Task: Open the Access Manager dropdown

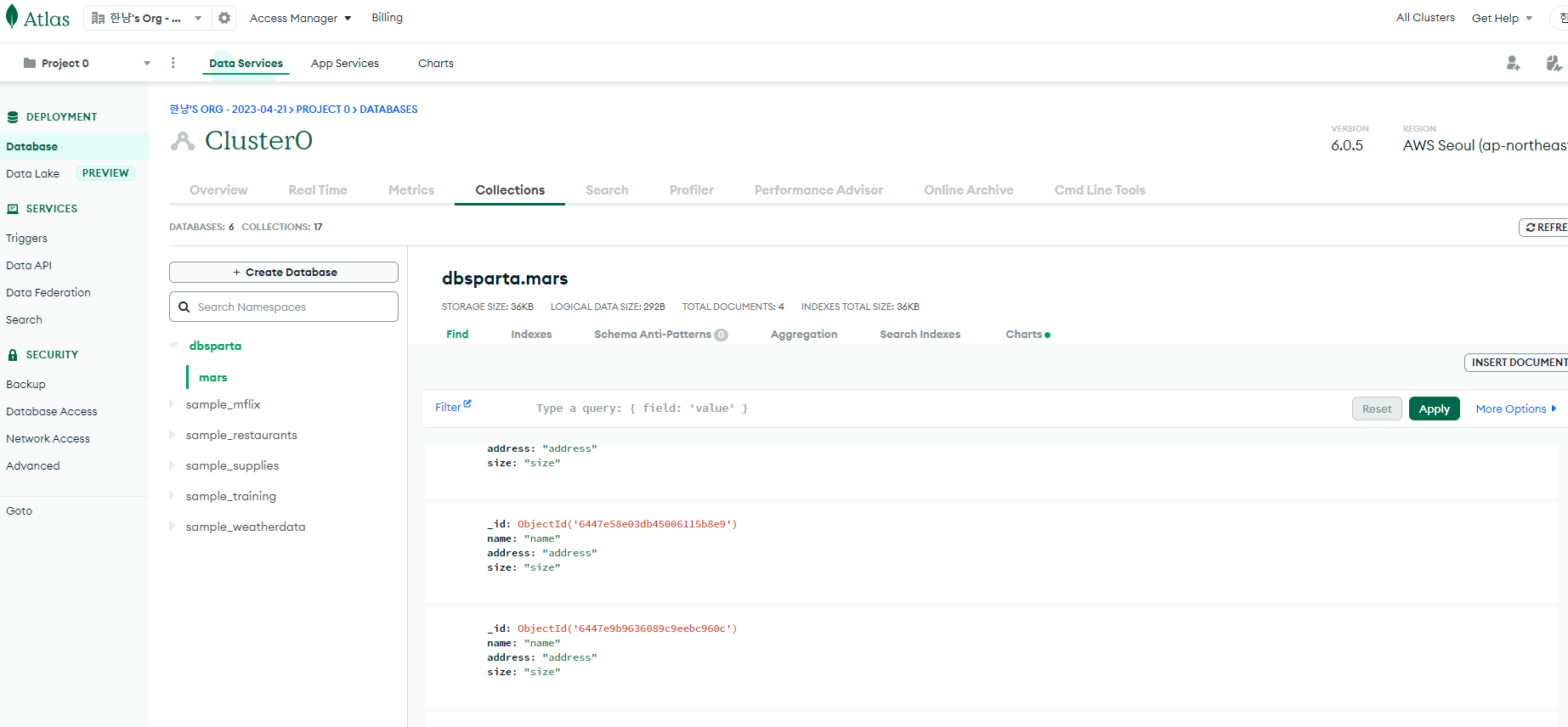Action: click(x=301, y=18)
